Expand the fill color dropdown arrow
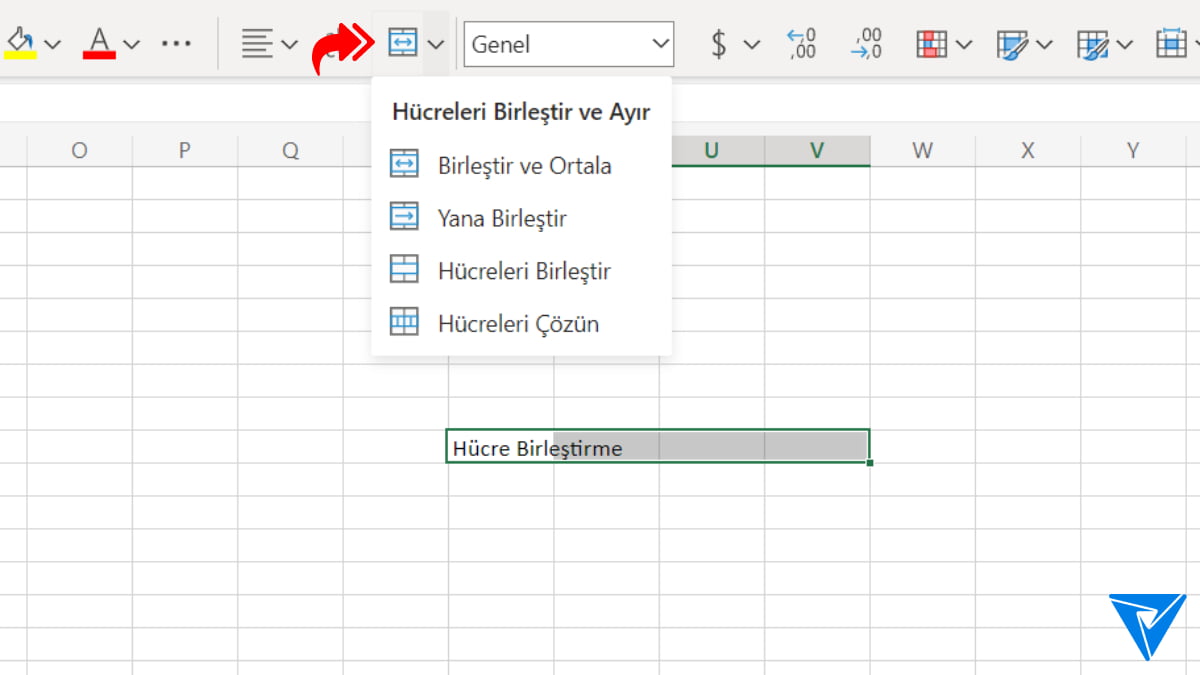The width and height of the screenshot is (1200, 675). [53, 44]
